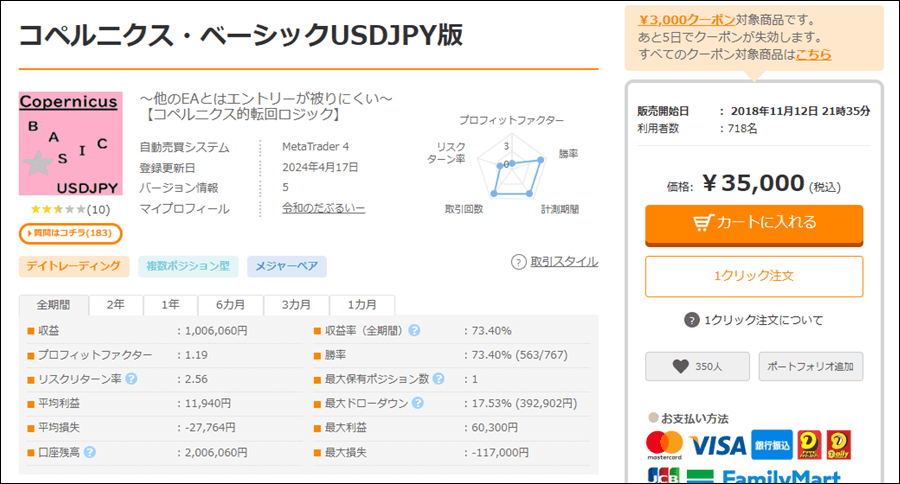
Task: Click the 1クリック注文 button
Action: click(754, 276)
